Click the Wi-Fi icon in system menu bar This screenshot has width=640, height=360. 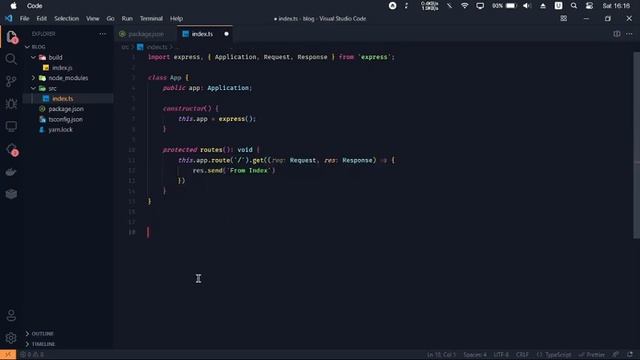pyautogui.click(x=464, y=6)
